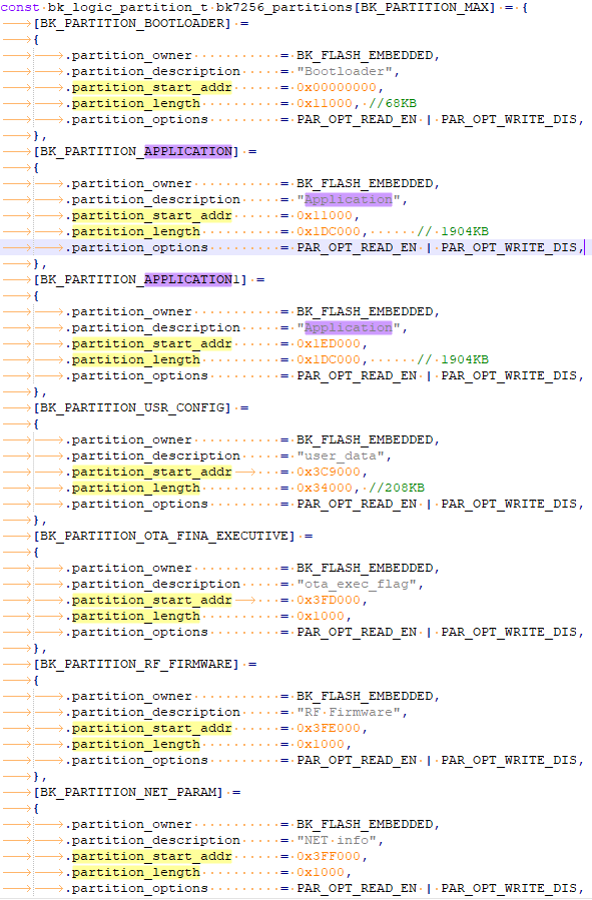Click BK_PARTITION_OTA_FINA_EXECUTIVE index label
The height and width of the screenshot is (900, 592).
pos(164,536)
